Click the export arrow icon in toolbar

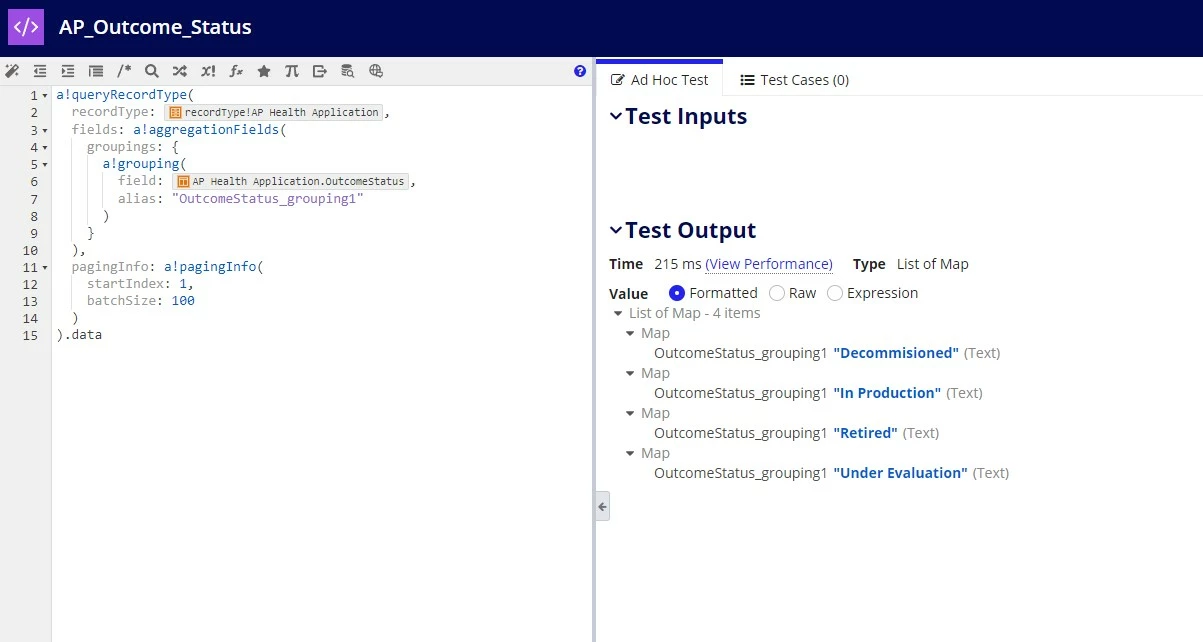(x=320, y=71)
